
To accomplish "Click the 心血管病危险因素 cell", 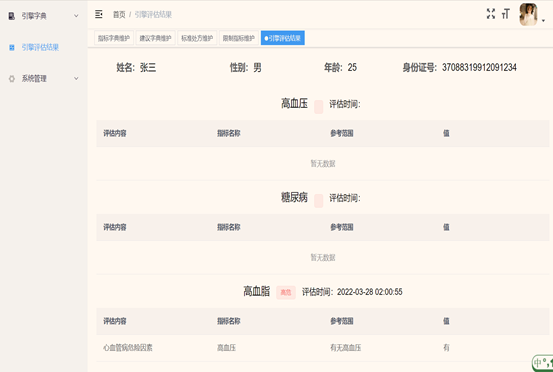I will pyautogui.click(x=128, y=348).
